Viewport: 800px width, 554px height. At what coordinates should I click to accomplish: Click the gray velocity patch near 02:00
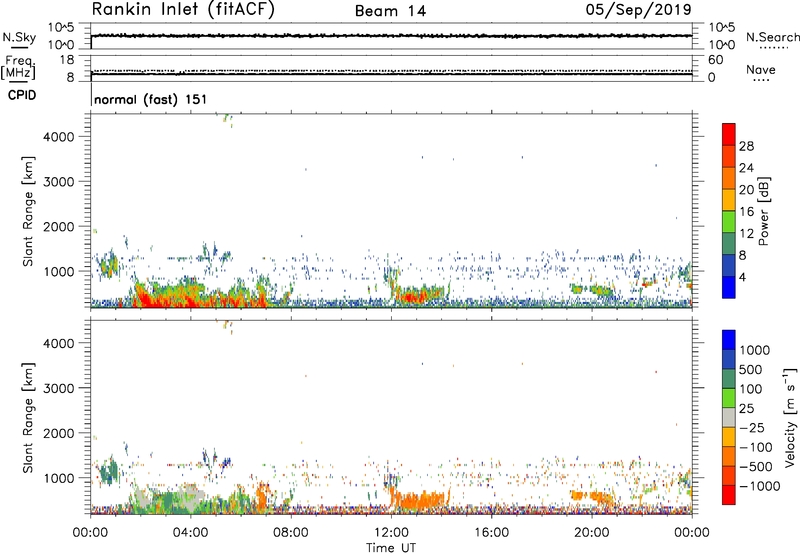click(143, 496)
